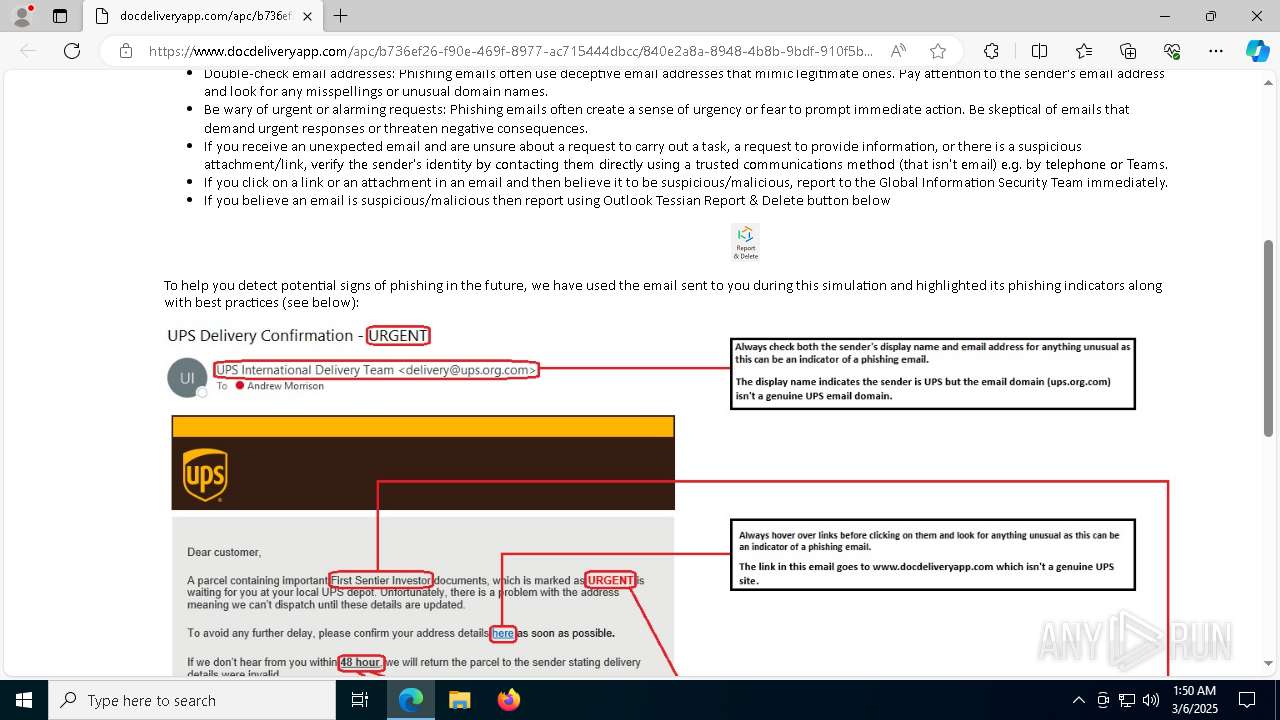Click the UPS Delivery Confirmation subject line
Image resolution: width=1280 pixels, height=720 pixels.
[x=298, y=335]
